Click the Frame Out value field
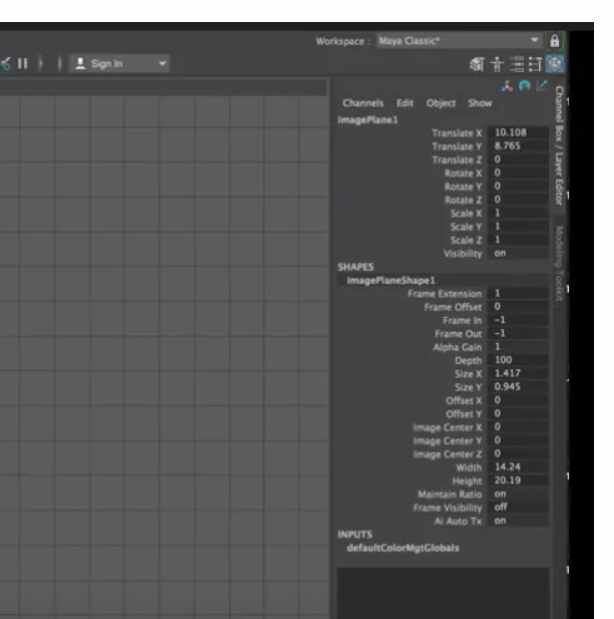Screen dimensions: 614x619 518,334
